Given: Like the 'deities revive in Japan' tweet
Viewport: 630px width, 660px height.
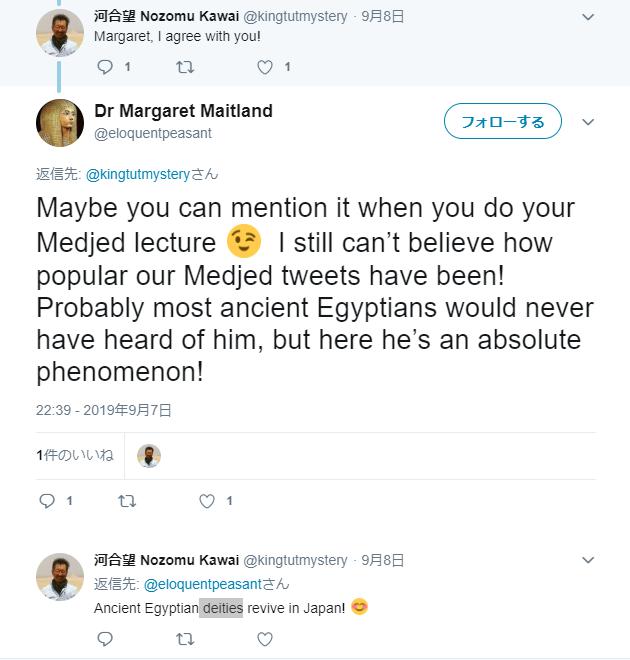Looking at the screenshot, I should 265,639.
